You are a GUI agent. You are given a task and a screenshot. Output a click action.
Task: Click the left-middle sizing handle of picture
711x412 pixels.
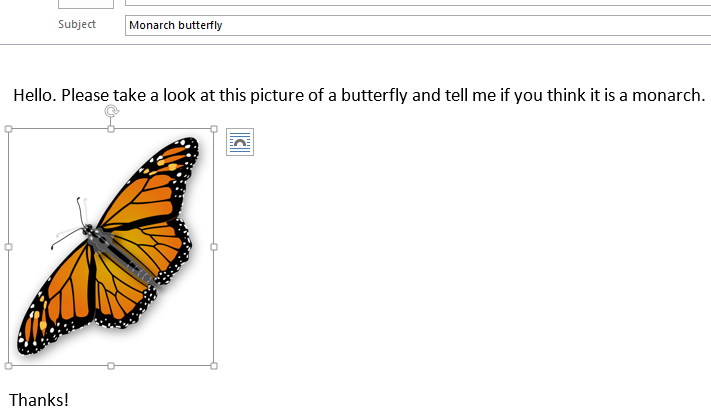point(9,247)
